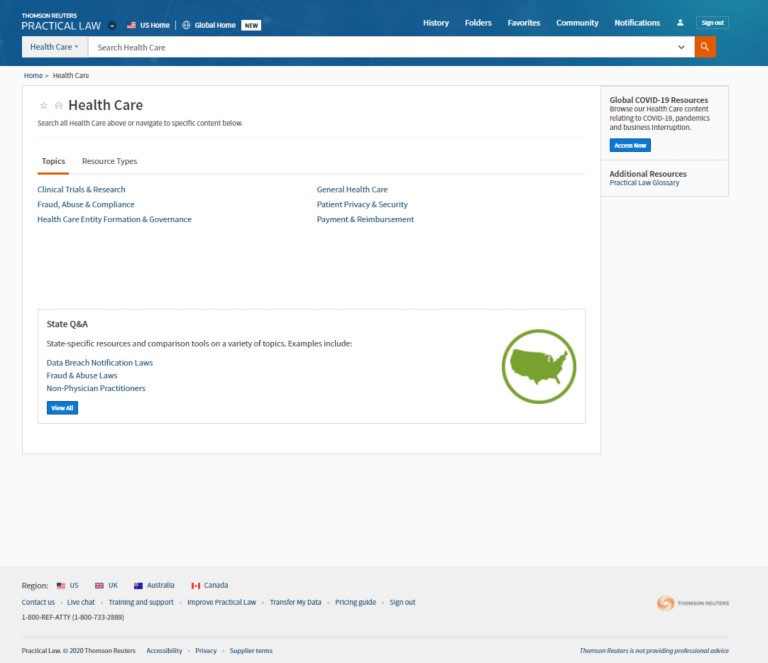Click Access Now for COVID-19 resources
Screen dimensions: 768x663
[630, 145]
